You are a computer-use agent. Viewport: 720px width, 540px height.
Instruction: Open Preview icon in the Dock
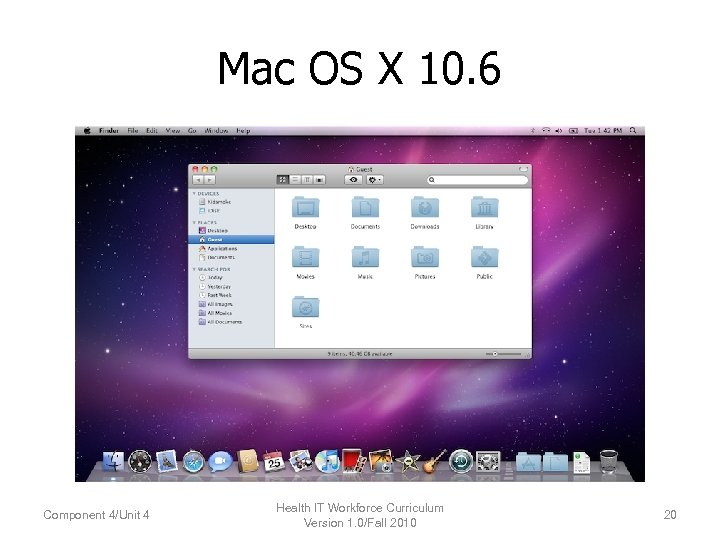tap(300, 461)
